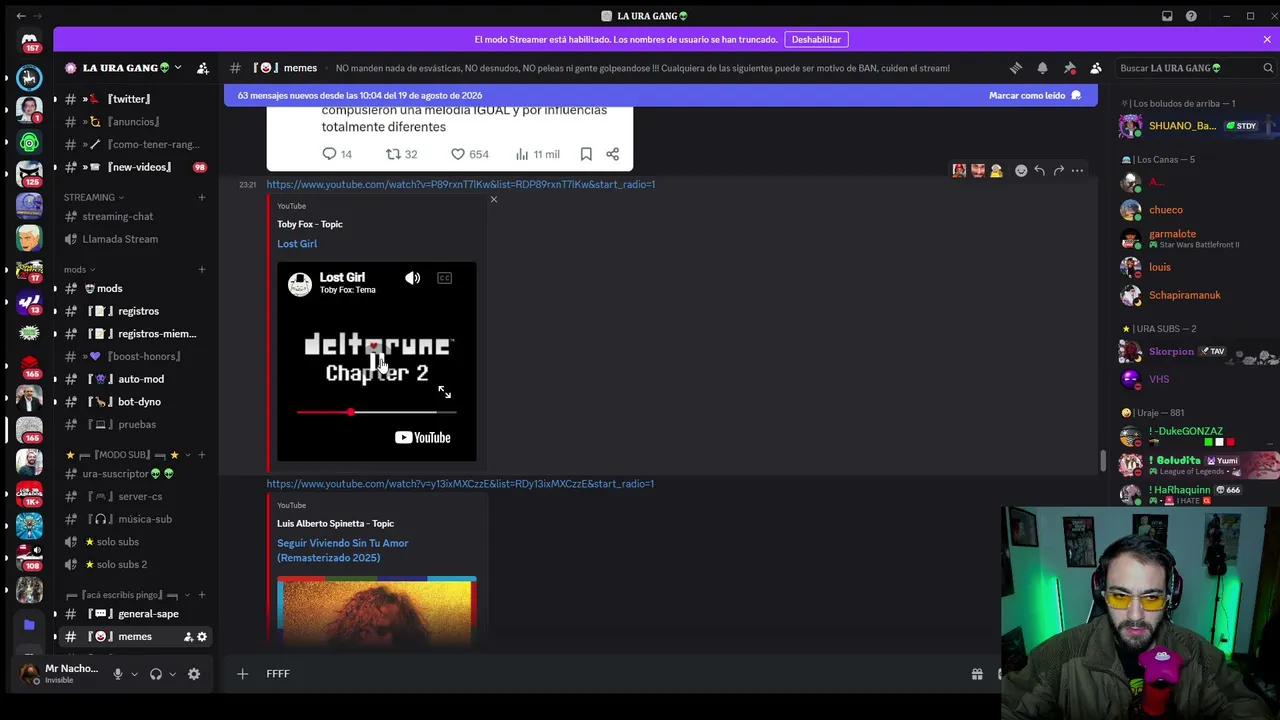Open second YouTube URL with y13ixMXCzzE
This screenshot has width=1280, height=720.
pyautogui.click(x=460, y=484)
